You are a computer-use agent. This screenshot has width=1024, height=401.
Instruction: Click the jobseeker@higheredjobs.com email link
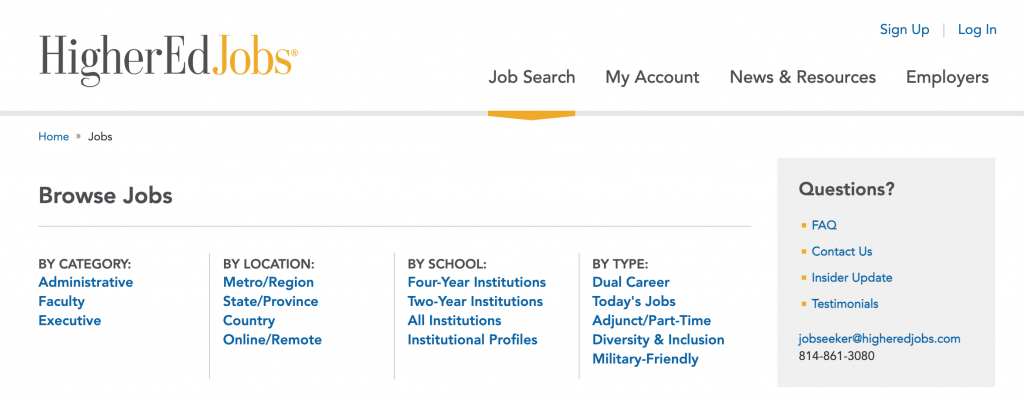pyautogui.click(x=880, y=339)
